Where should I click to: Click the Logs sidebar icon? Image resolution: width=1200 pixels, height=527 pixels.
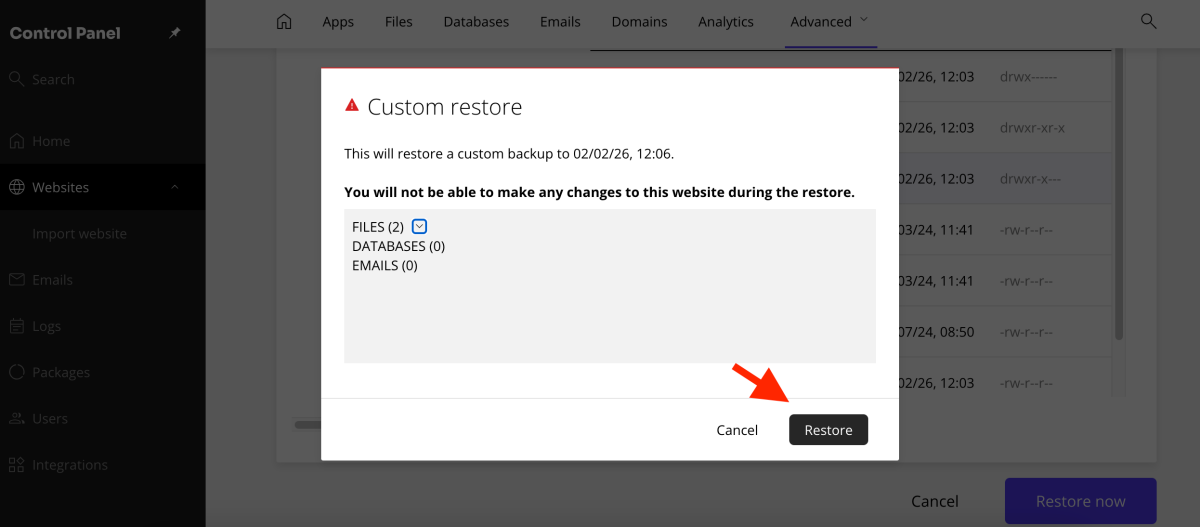[16, 326]
